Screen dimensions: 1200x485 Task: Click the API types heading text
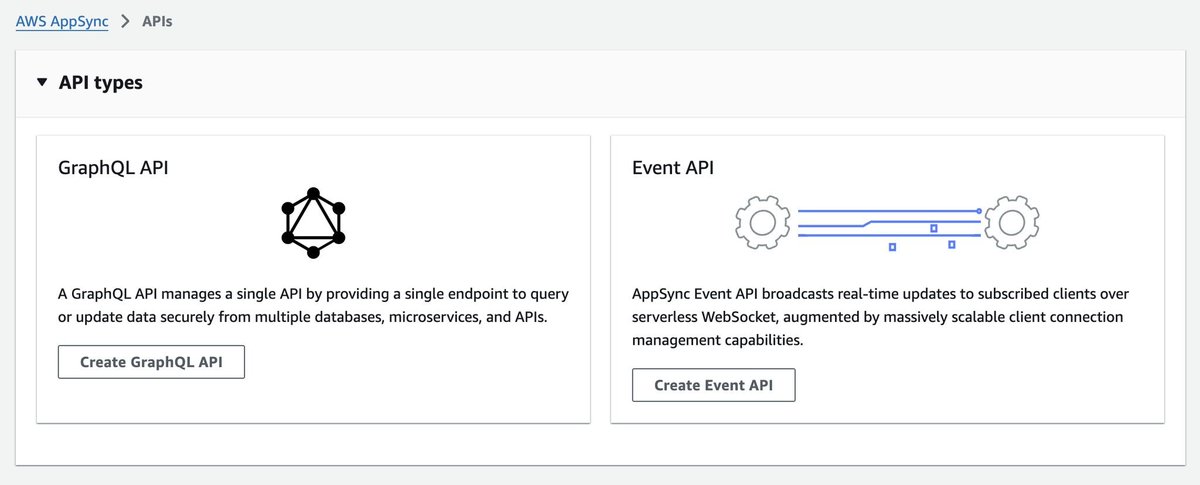click(x=101, y=83)
